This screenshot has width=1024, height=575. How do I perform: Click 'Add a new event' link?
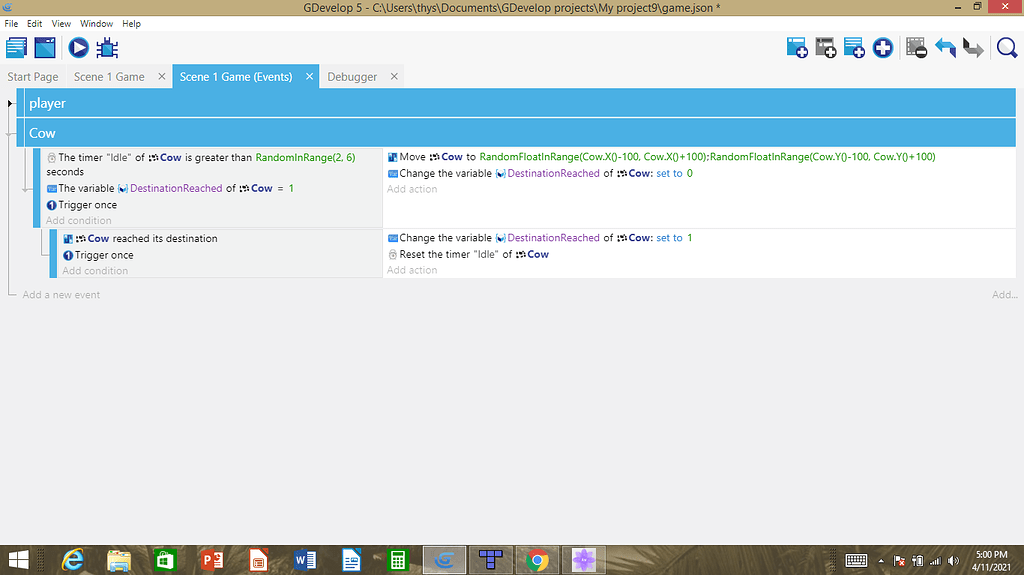pyautogui.click(x=61, y=295)
